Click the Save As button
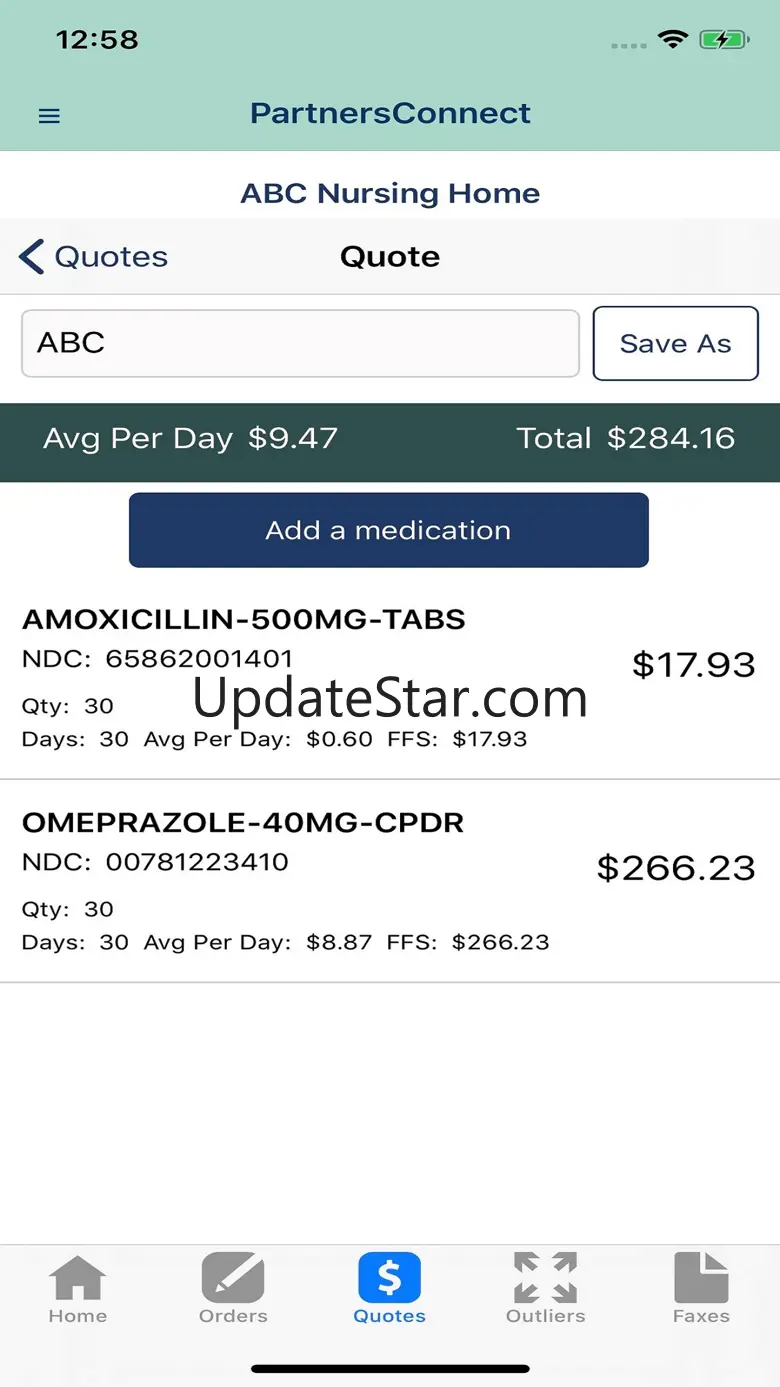This screenshot has width=780, height=1387. click(676, 343)
